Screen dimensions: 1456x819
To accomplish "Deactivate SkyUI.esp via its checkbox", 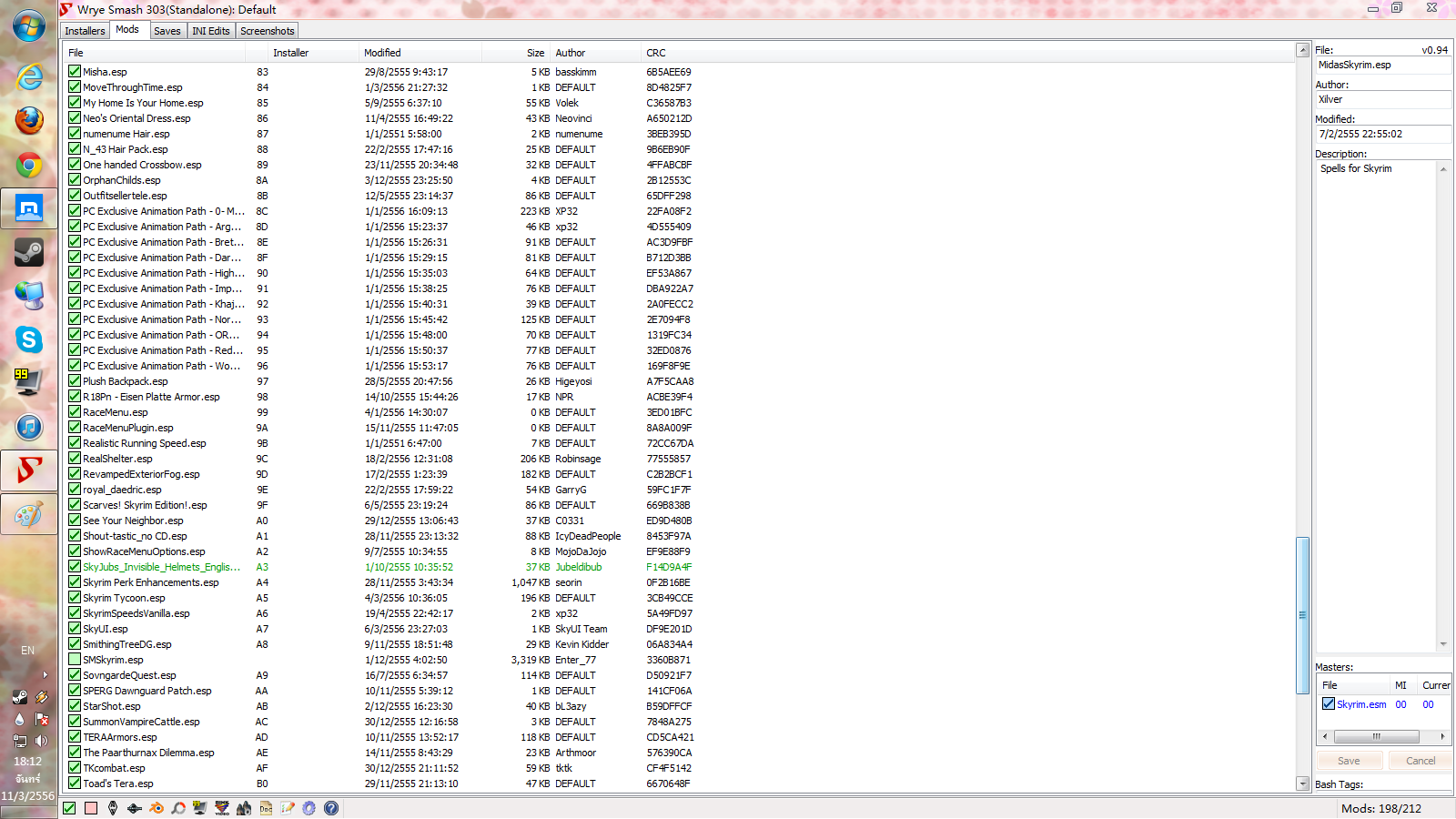I will pyautogui.click(x=75, y=628).
